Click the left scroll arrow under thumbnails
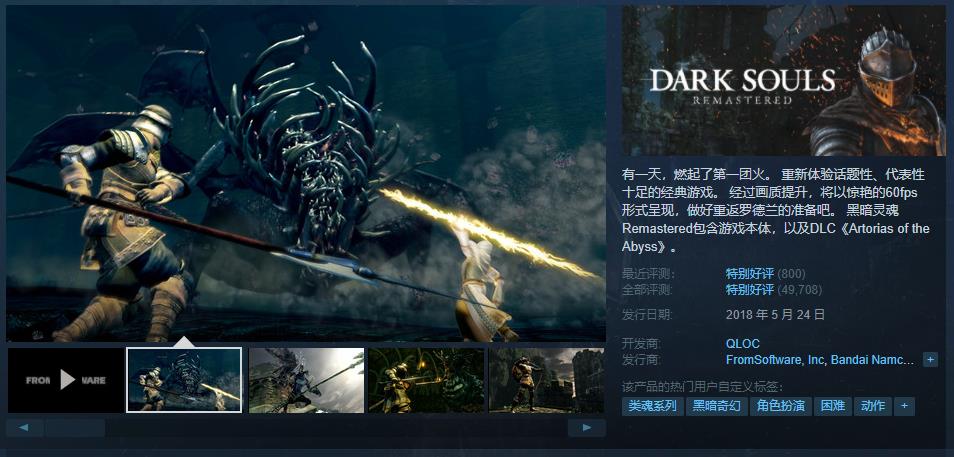This screenshot has height=457, width=954. 24,428
